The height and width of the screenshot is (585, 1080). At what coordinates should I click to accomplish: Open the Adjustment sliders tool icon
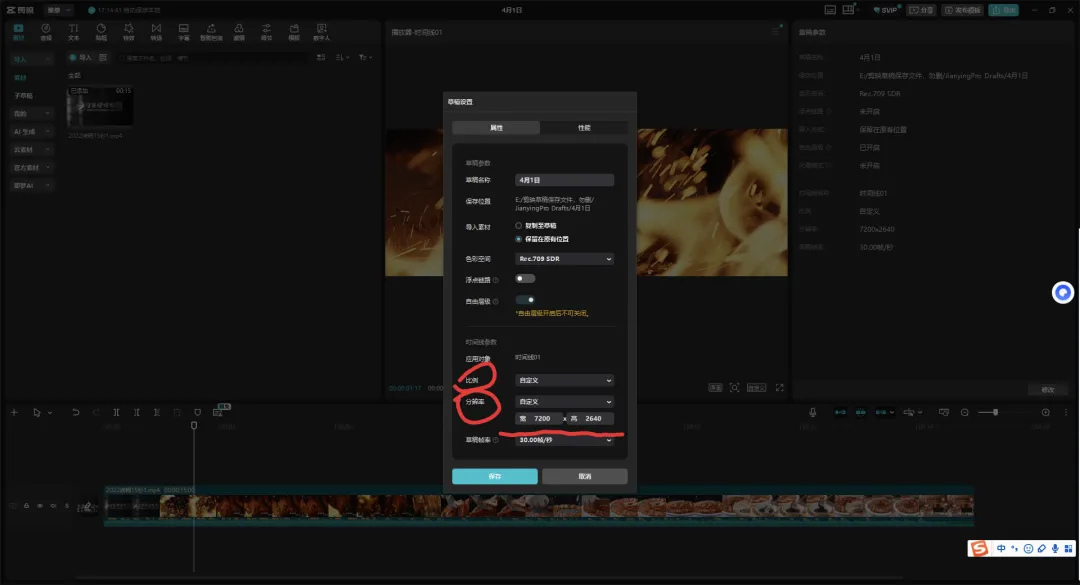267,32
